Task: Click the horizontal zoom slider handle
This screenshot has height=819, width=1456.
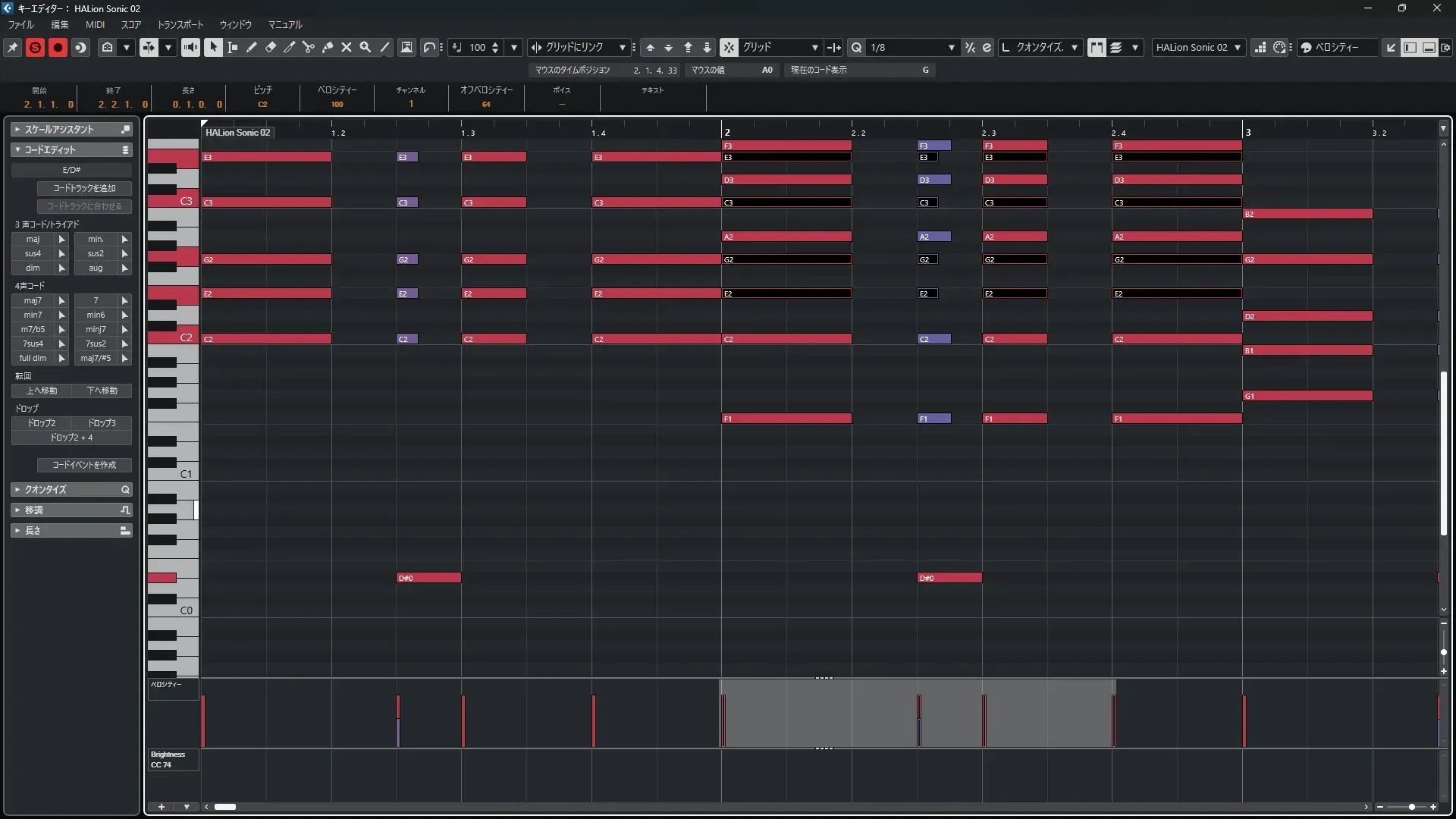Action: [x=1411, y=807]
